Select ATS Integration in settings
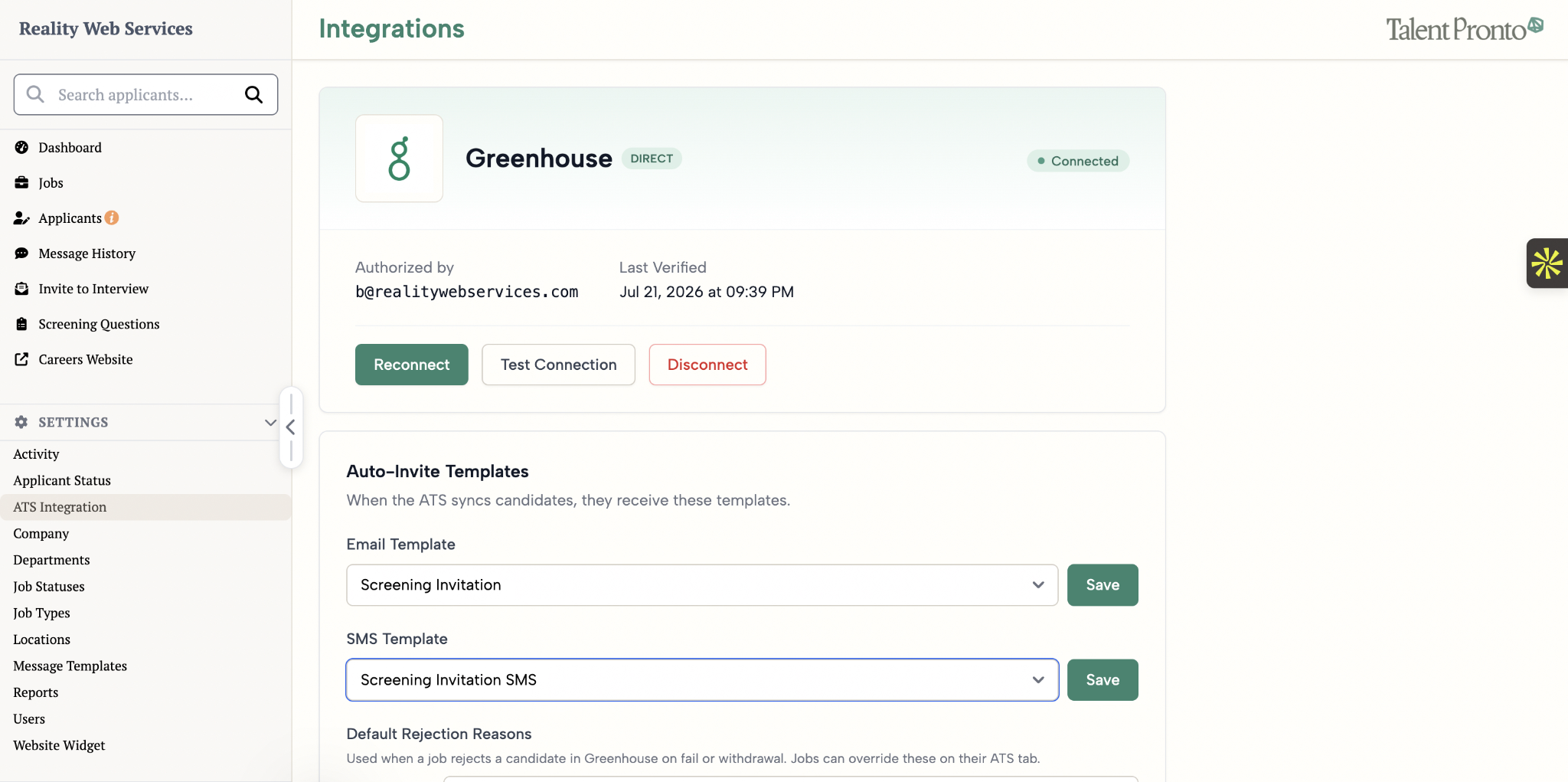This screenshot has height=782, width=1568. [145, 507]
